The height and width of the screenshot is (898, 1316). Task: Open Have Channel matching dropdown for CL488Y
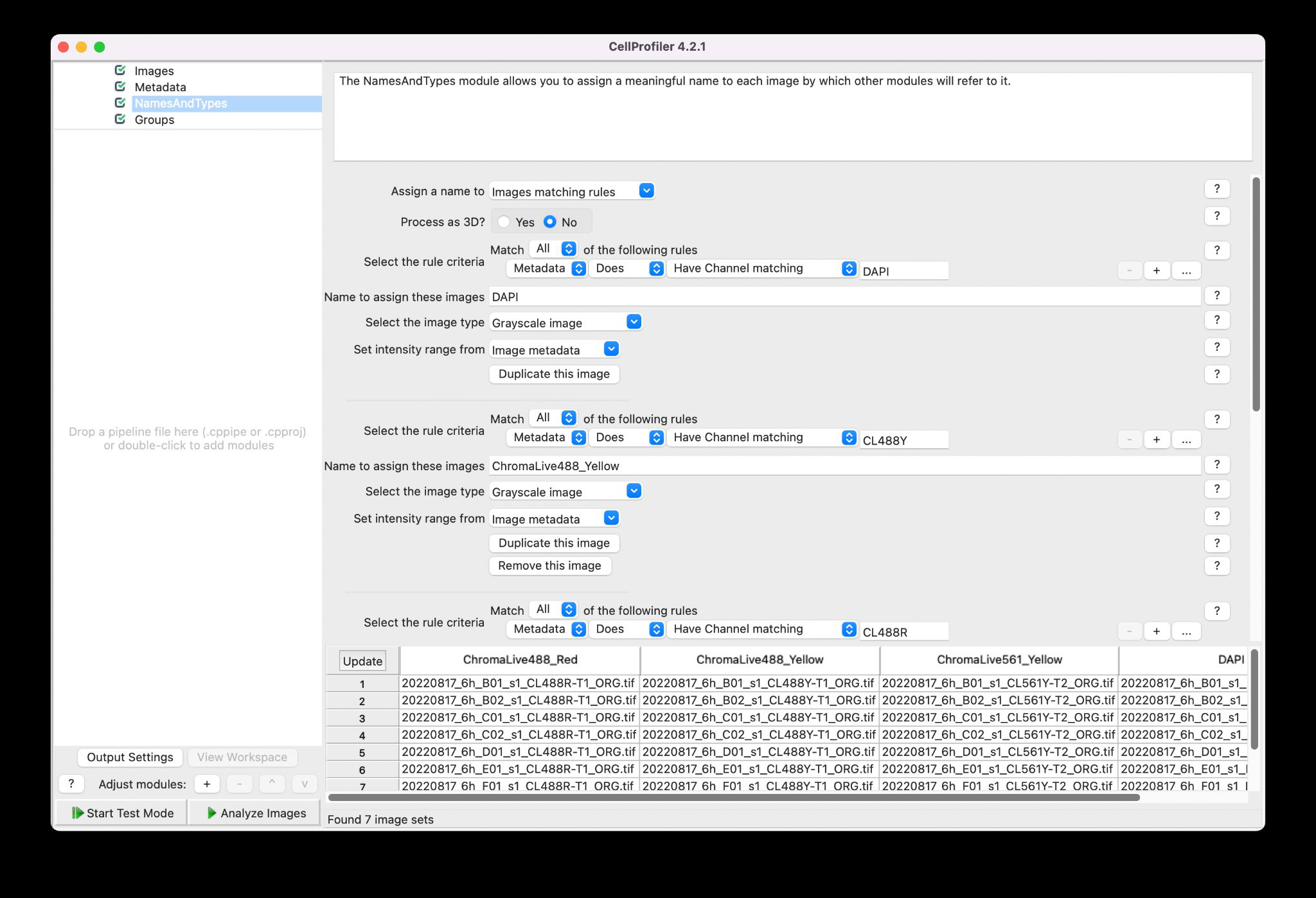761,437
